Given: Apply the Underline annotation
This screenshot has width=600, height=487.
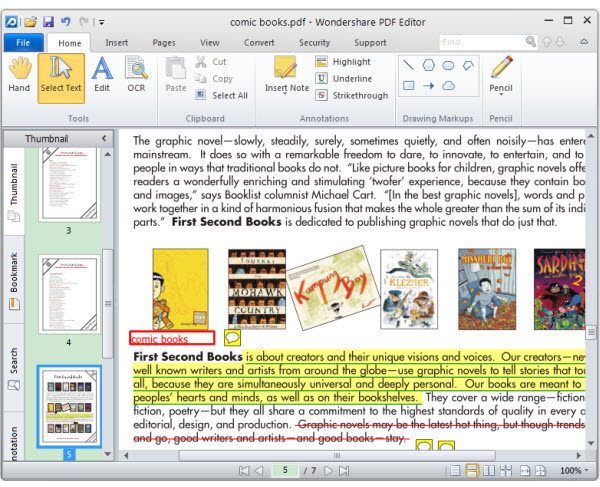Looking at the screenshot, I should tap(344, 78).
